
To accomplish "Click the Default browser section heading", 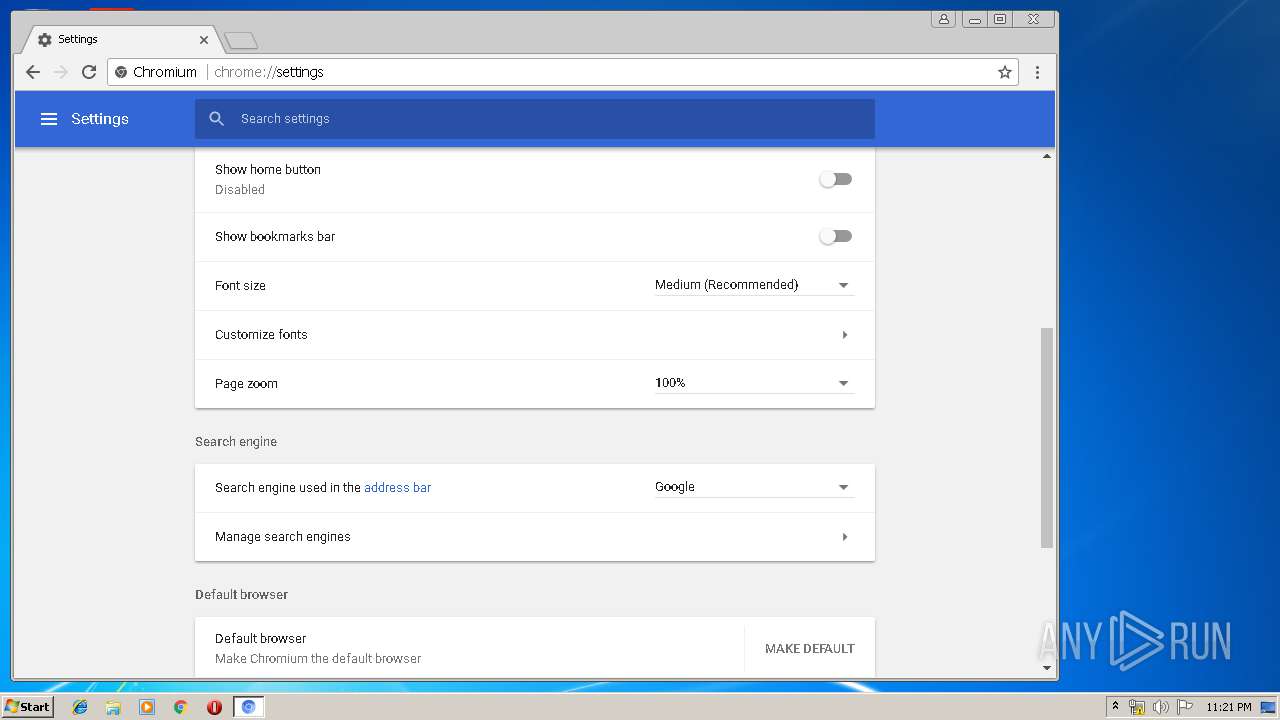I will tap(241, 595).
